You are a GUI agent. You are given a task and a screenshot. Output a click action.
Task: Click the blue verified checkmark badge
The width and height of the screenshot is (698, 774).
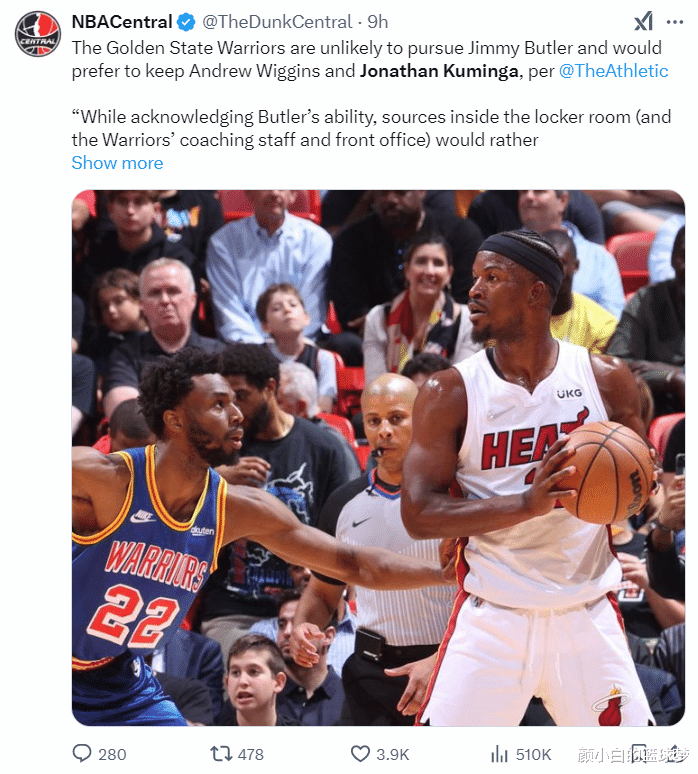point(186,22)
